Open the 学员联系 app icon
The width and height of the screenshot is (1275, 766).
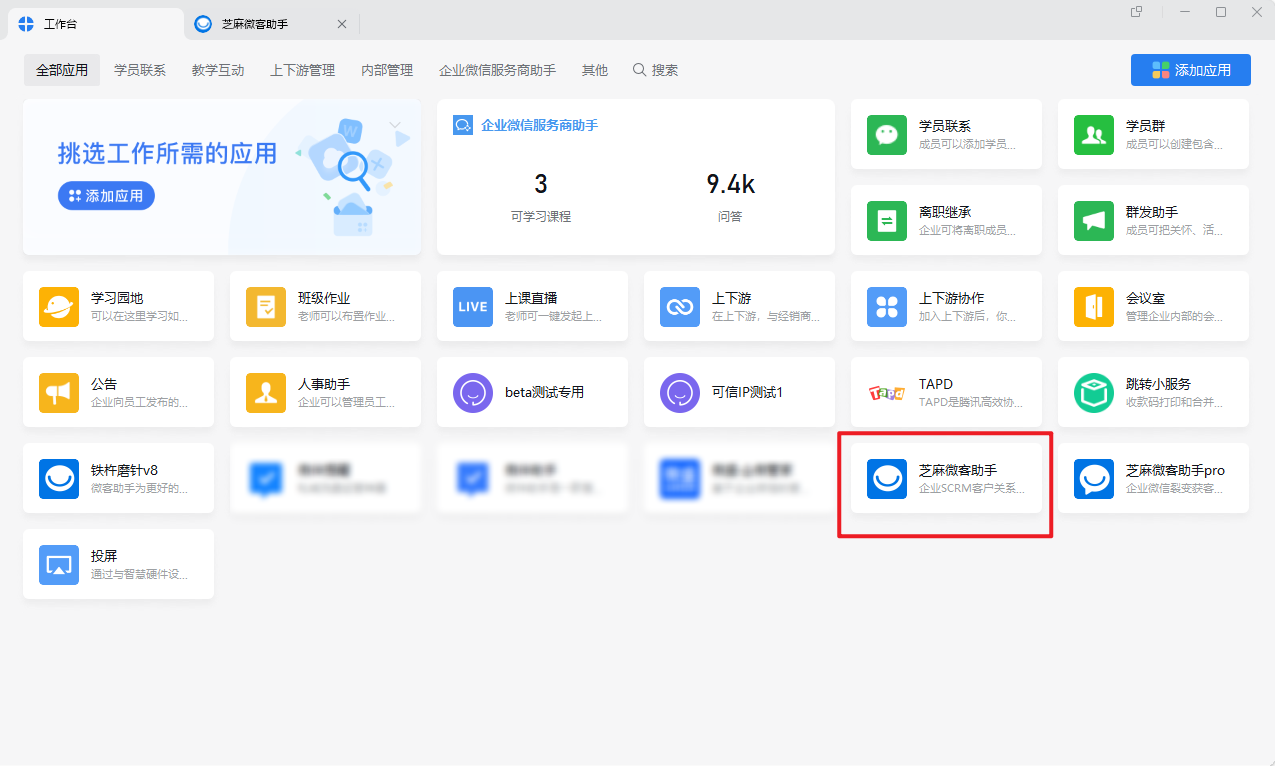(887, 134)
